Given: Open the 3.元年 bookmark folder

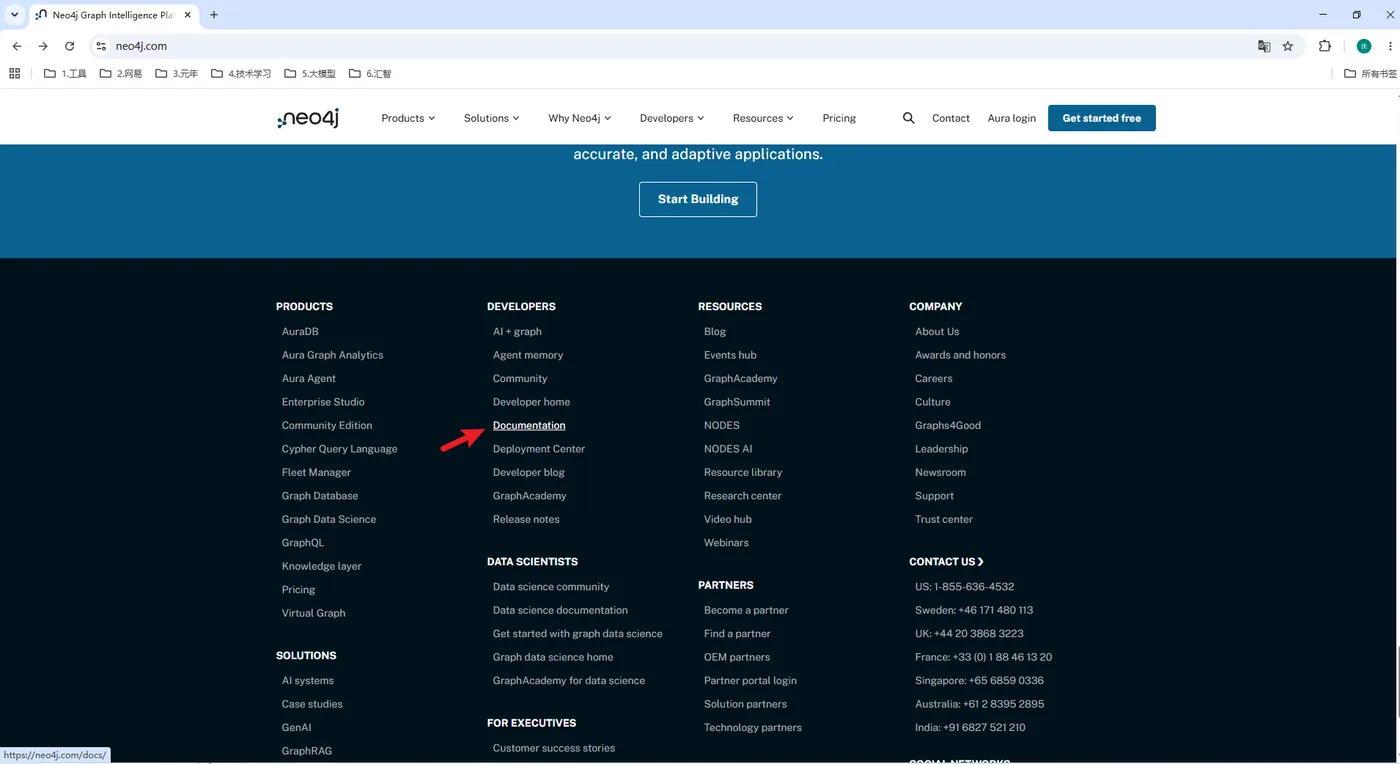Looking at the screenshot, I should [177, 73].
